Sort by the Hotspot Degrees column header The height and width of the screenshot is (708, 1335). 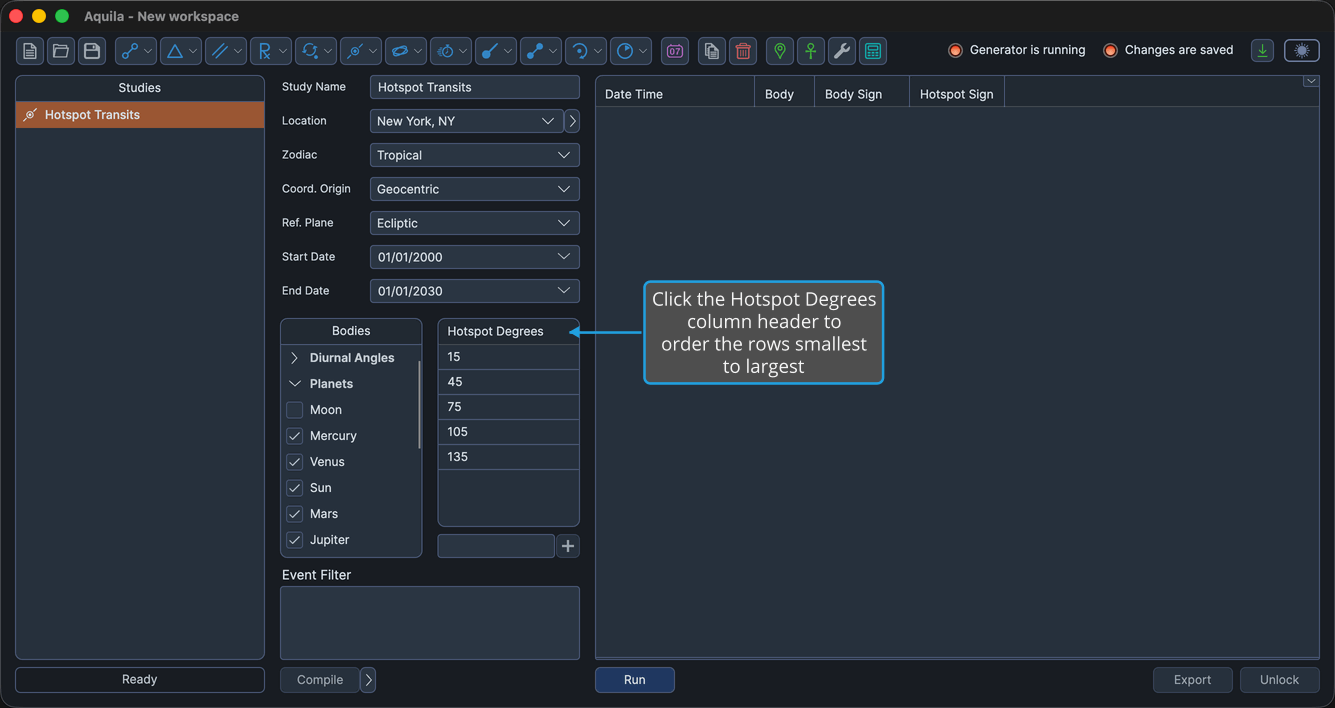pyautogui.click(x=509, y=331)
